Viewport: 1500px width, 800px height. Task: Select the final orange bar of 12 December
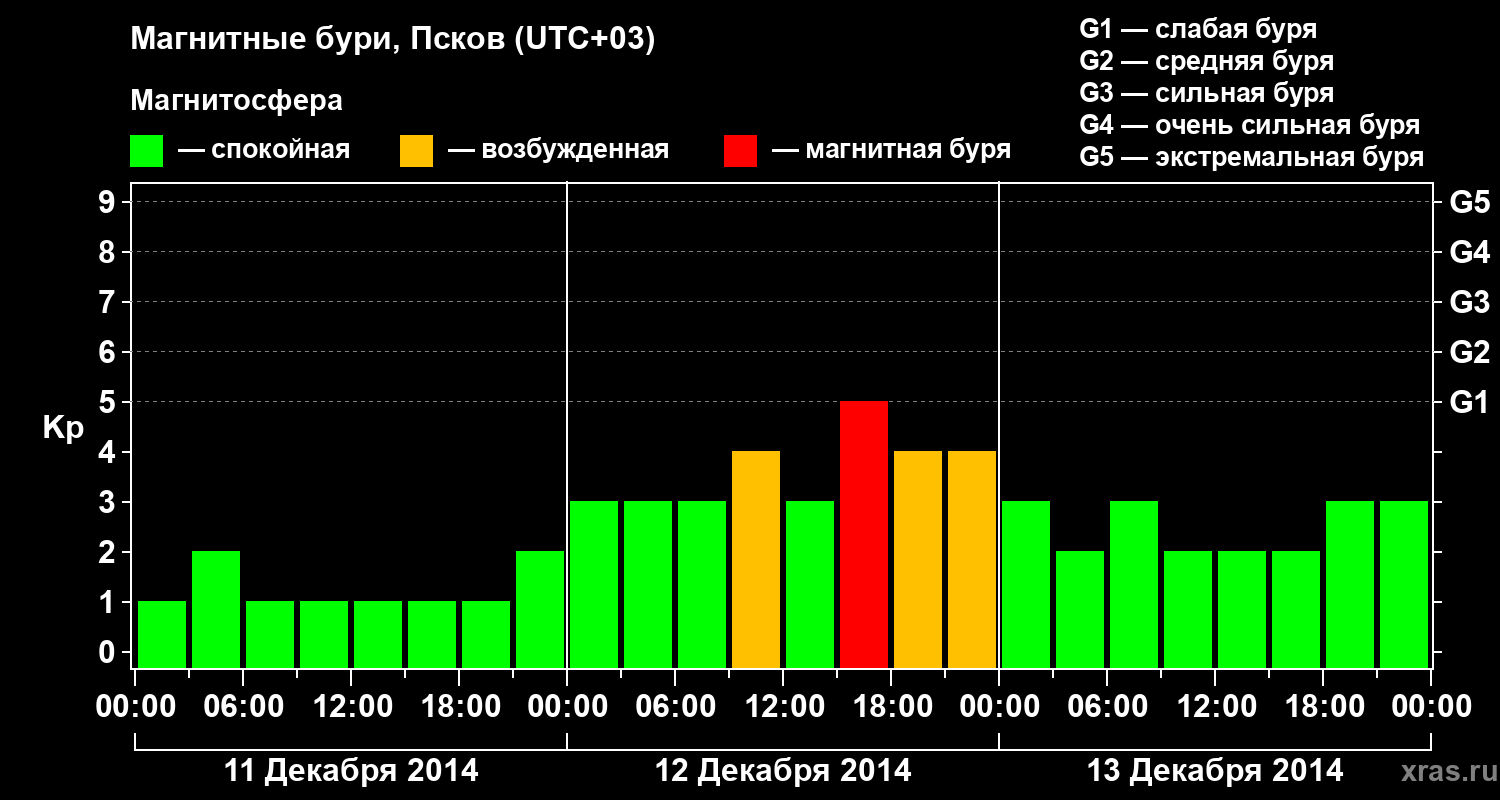(x=972, y=559)
